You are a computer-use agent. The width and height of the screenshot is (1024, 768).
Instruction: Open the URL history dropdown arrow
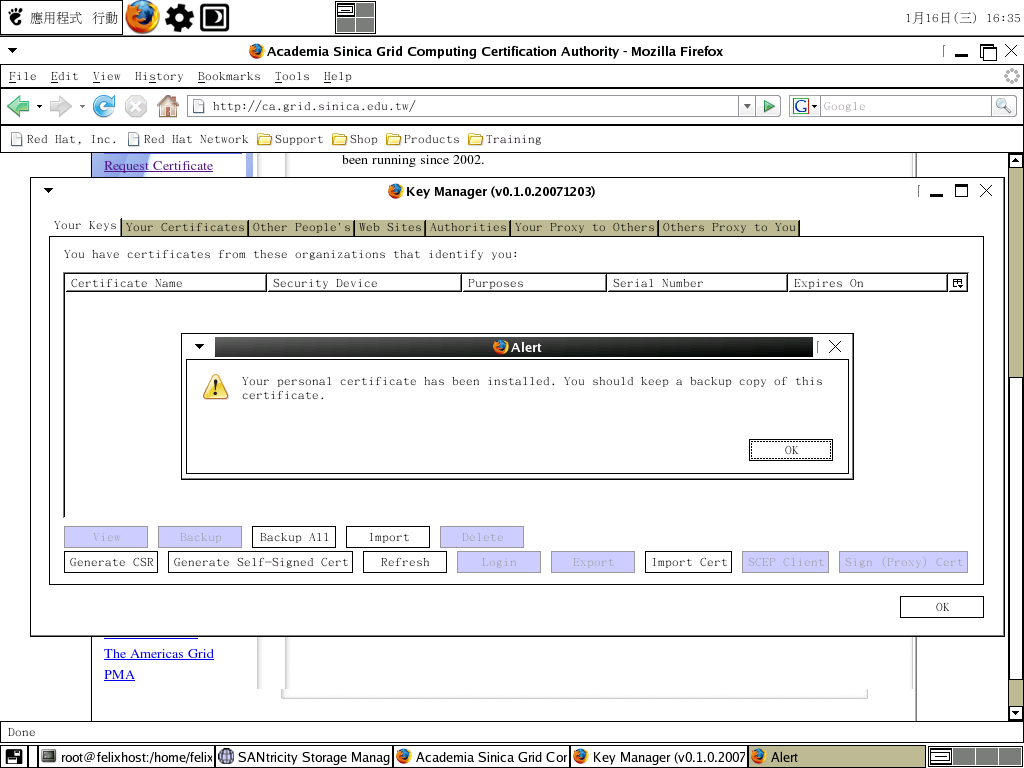(x=747, y=106)
